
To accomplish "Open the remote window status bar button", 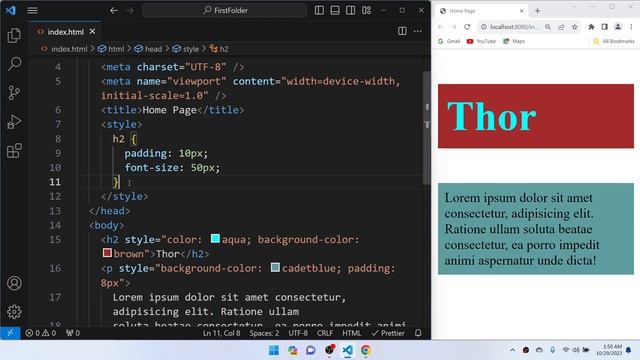I will [x=10, y=333].
